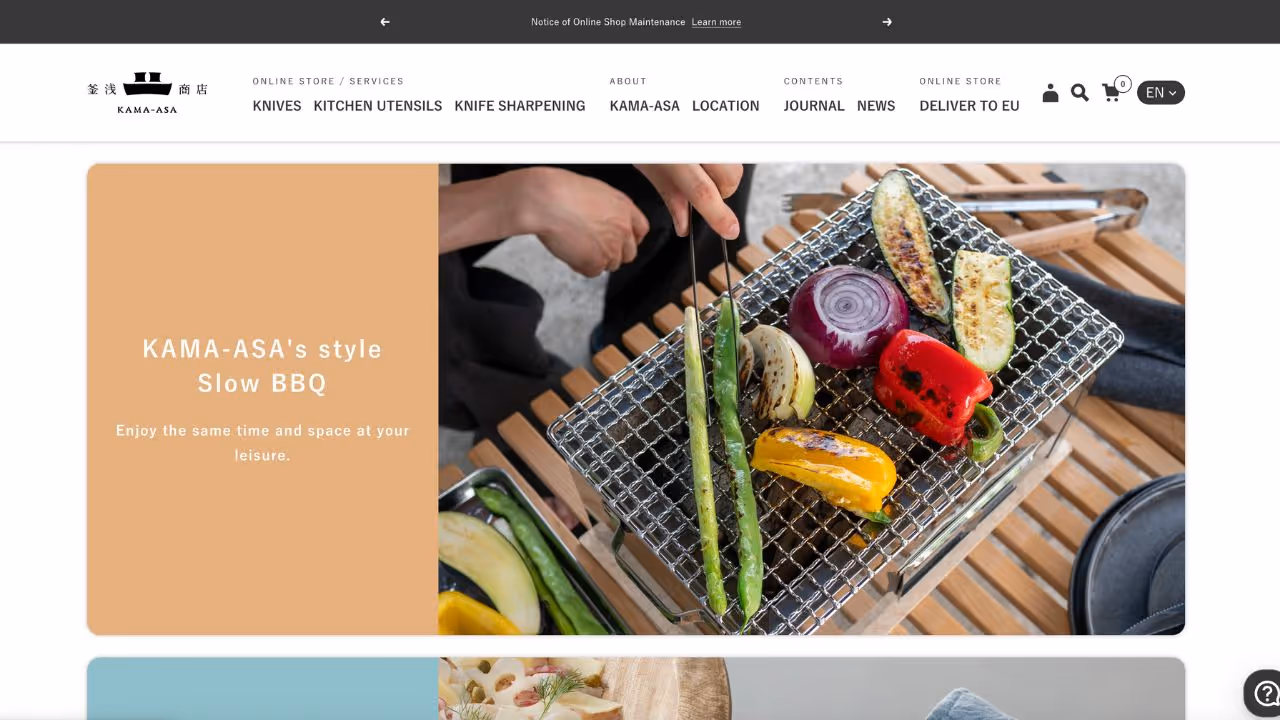Go home via the Kama-Asa logo
Screen dimensions: 1280x720
click(147, 93)
